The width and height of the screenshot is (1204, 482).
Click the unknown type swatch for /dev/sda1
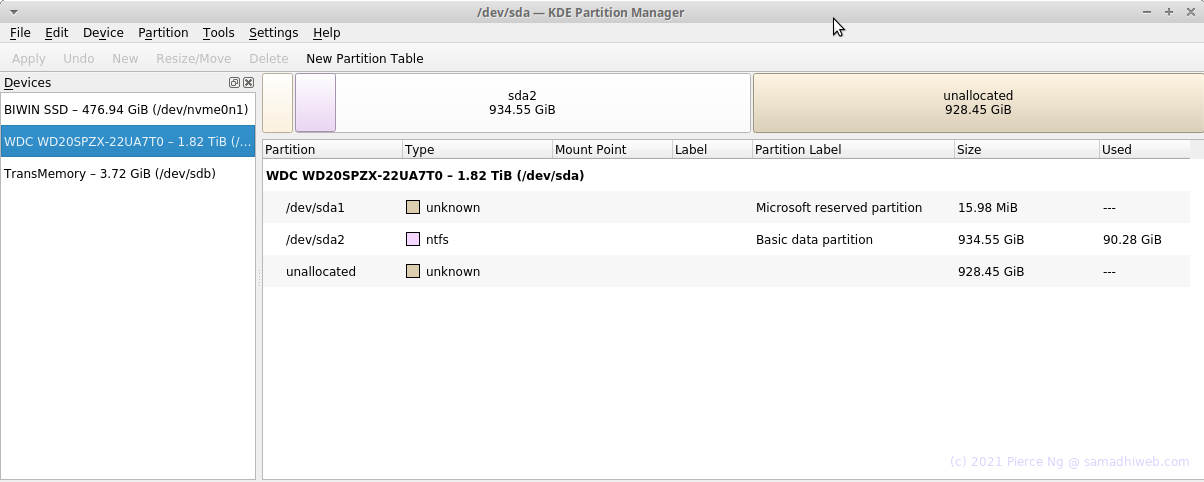coord(412,208)
